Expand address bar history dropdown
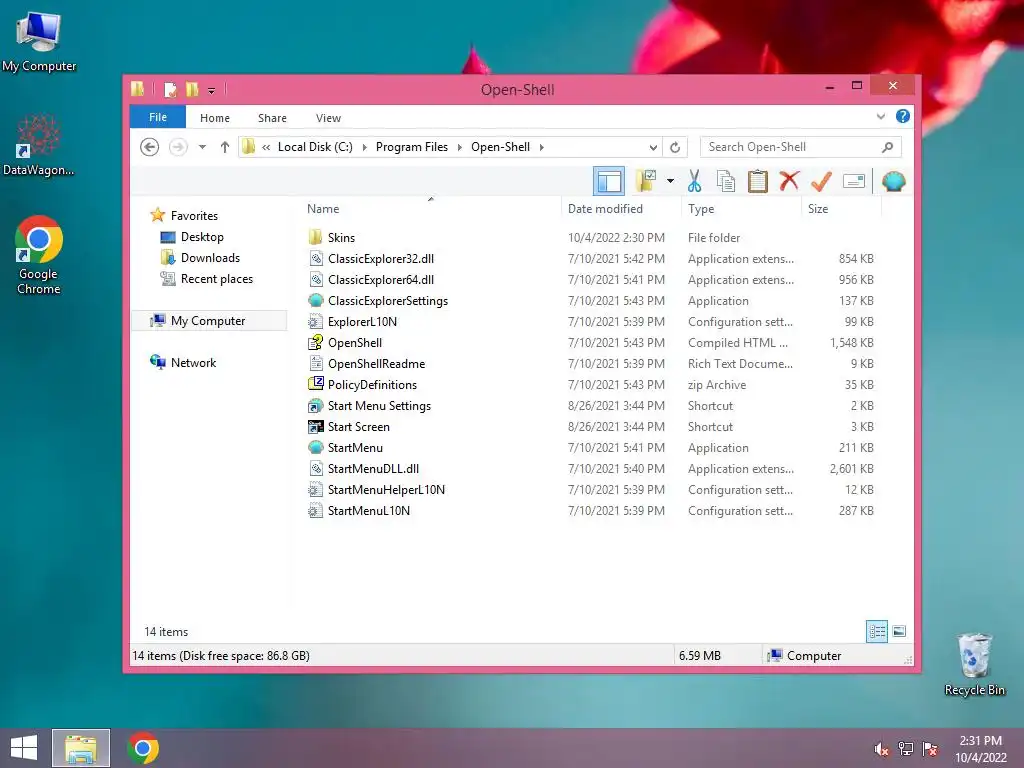The image size is (1024, 768). (652, 147)
